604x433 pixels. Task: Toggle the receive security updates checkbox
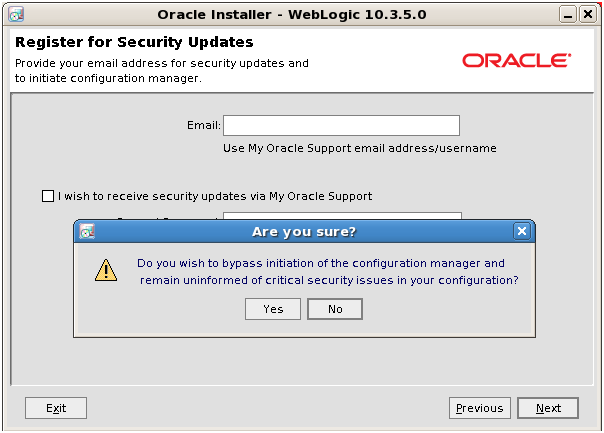[48, 196]
